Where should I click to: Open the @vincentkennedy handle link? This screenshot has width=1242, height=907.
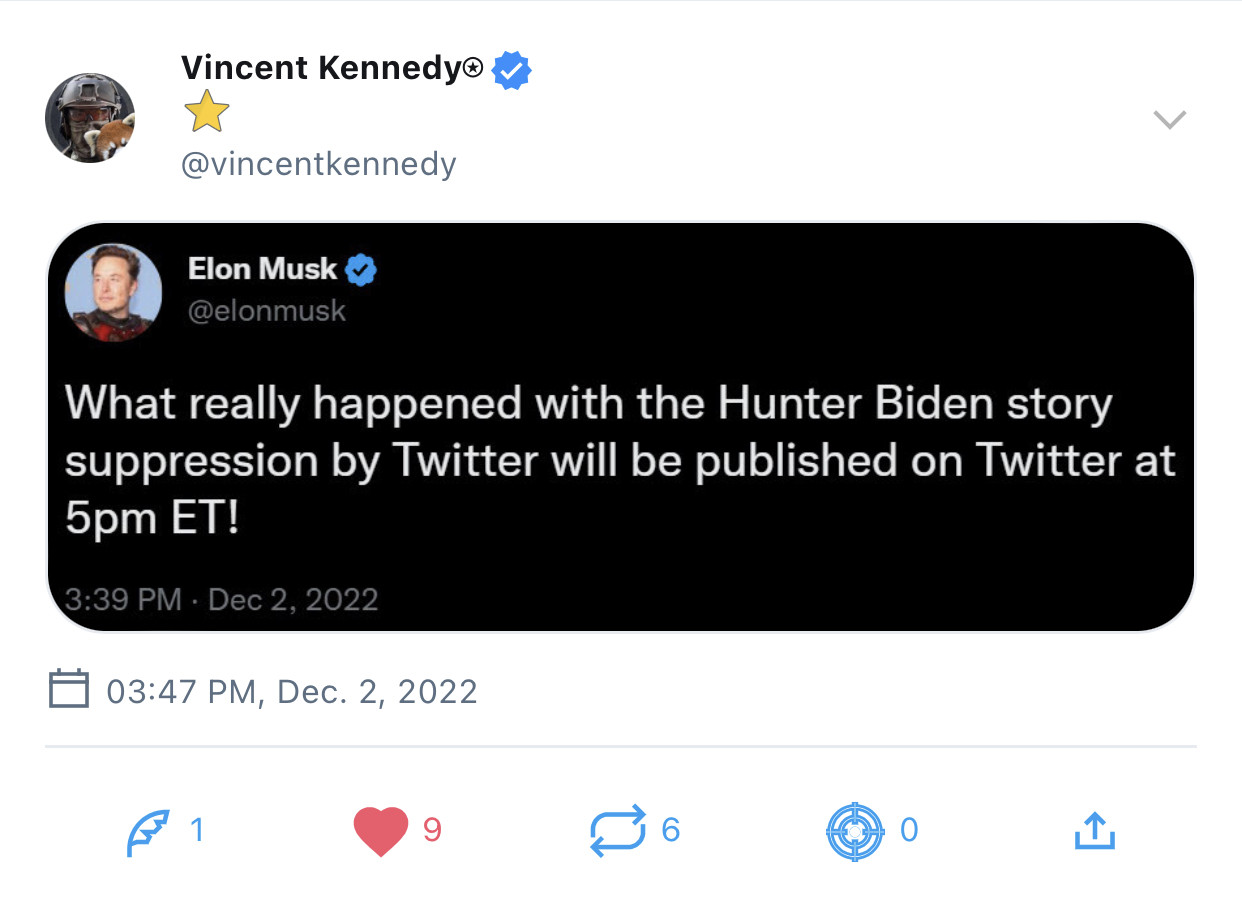coord(318,163)
